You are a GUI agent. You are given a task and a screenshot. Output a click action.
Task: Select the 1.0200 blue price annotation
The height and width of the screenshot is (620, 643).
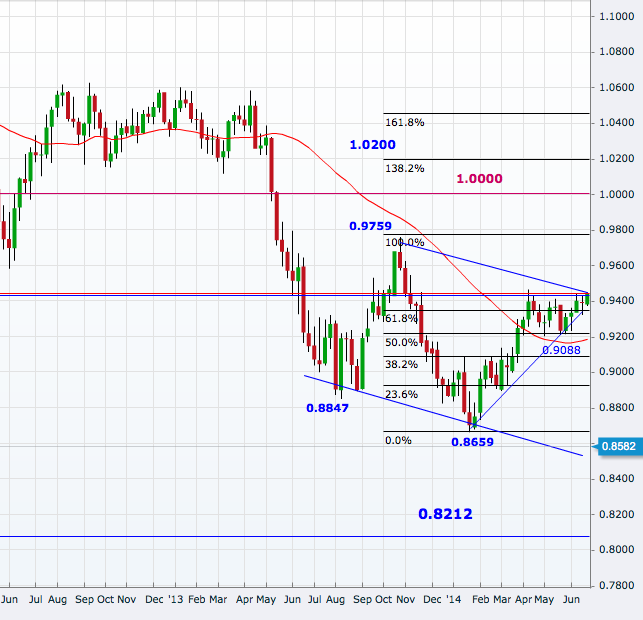point(372,145)
